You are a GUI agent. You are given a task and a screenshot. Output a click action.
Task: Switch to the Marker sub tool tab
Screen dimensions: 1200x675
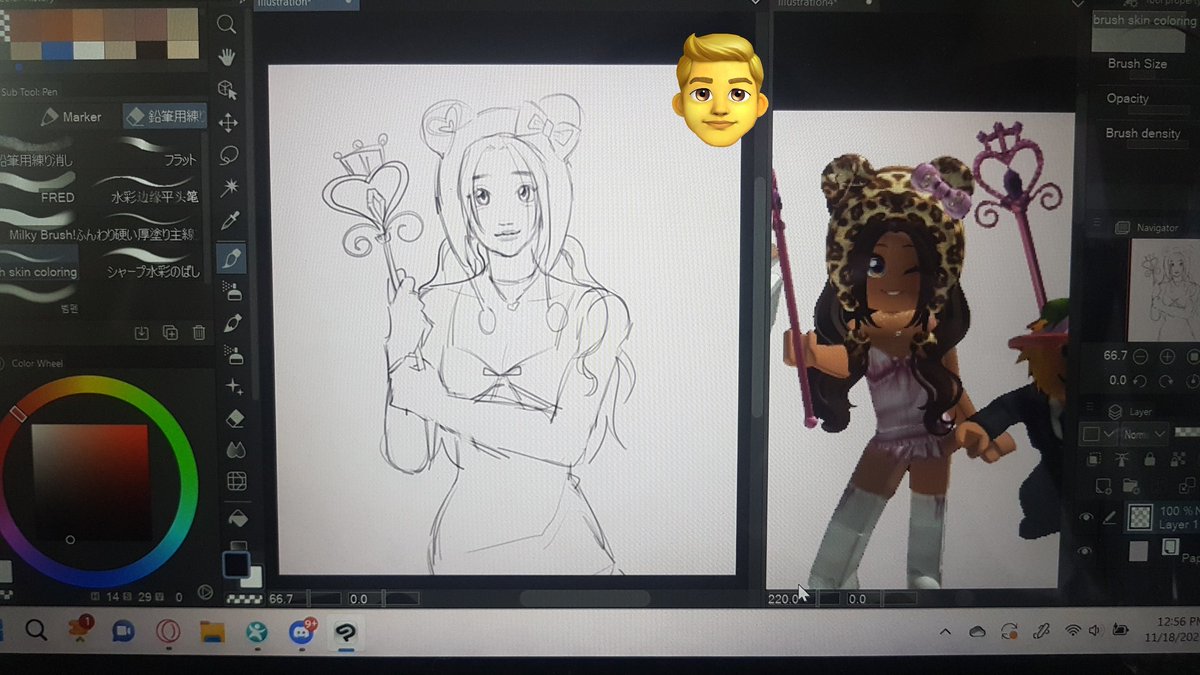70,117
